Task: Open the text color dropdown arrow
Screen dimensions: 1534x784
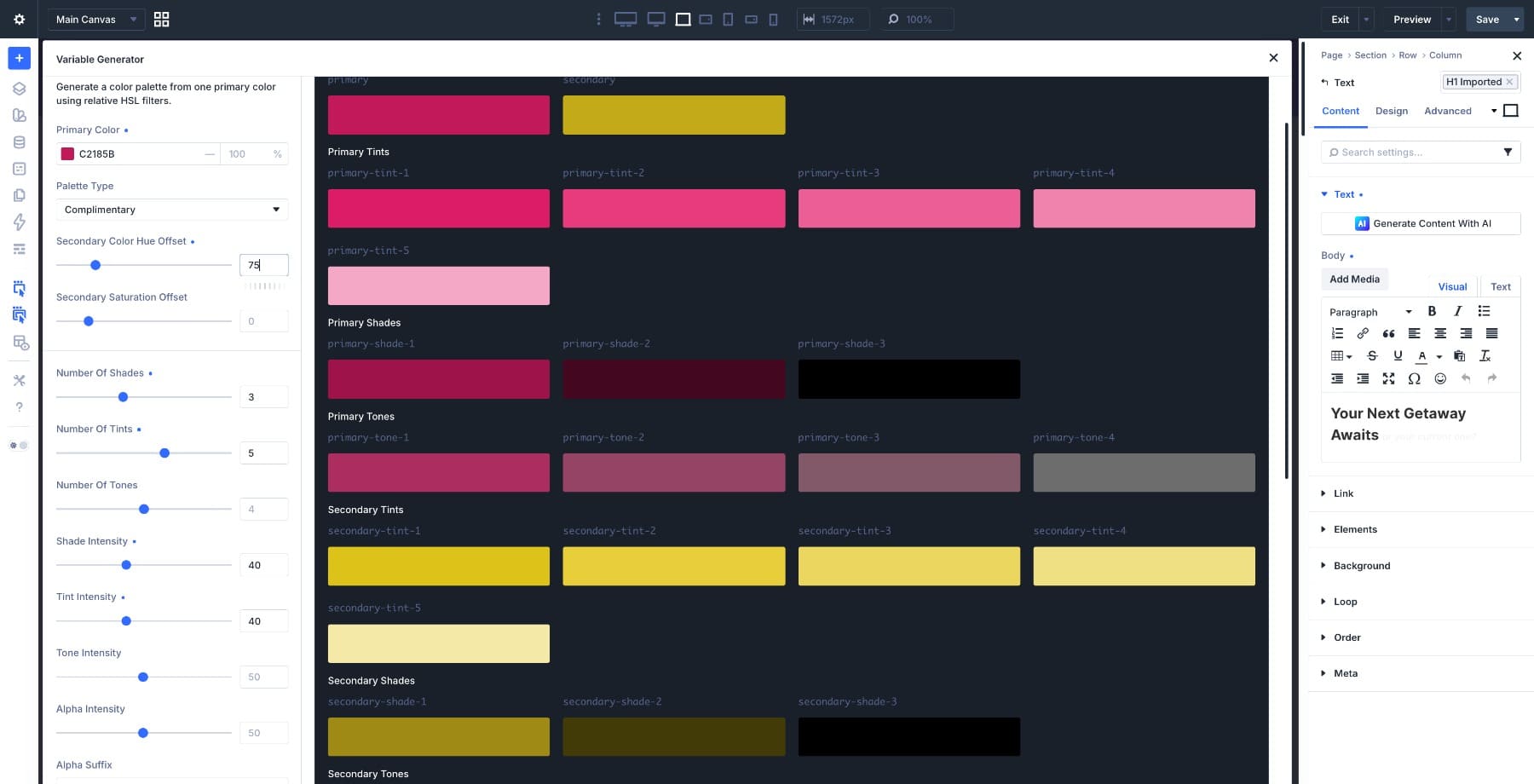Action: [x=1439, y=356]
